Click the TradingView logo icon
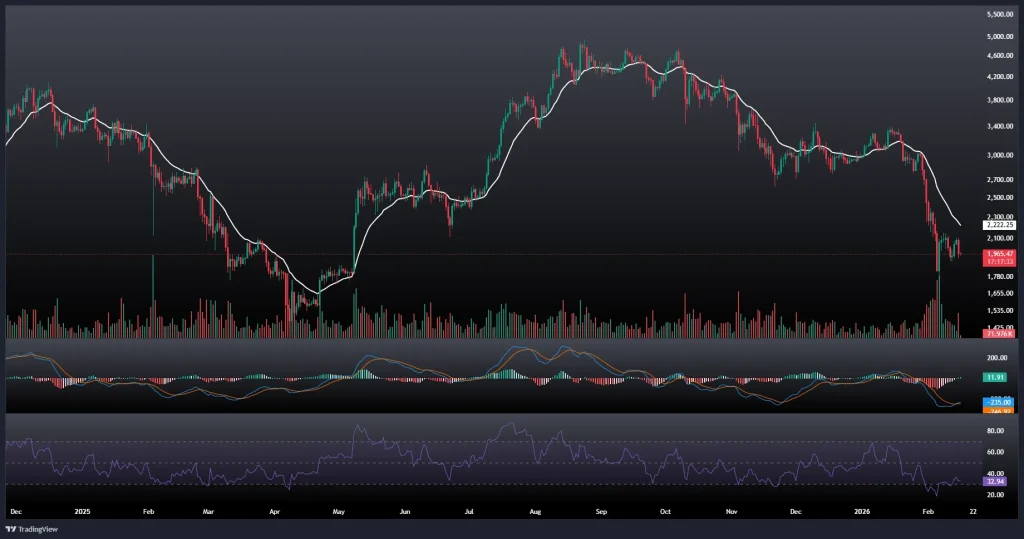Image resolution: width=1024 pixels, height=539 pixels. tap(11, 529)
